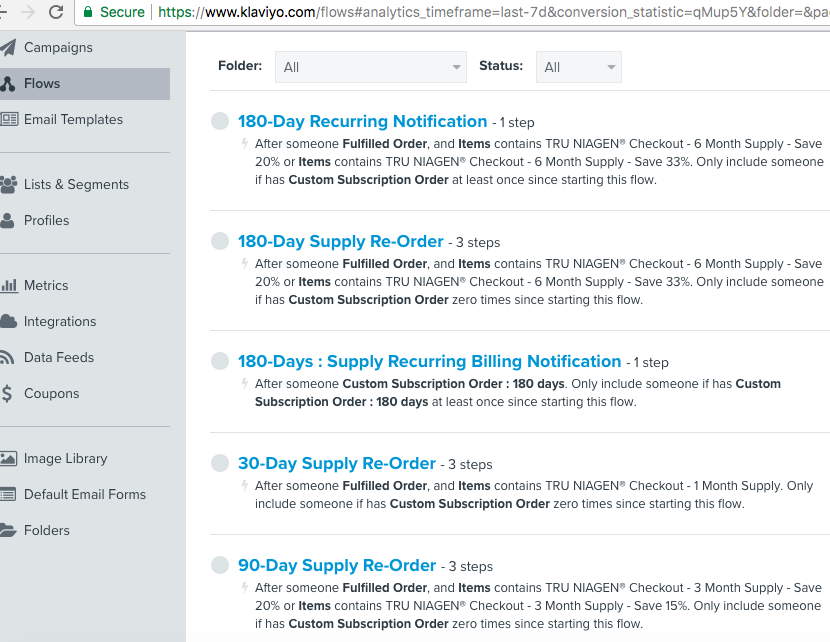Image resolution: width=830 pixels, height=642 pixels.
Task: Open the Status filter dropdown
Action: pos(579,67)
